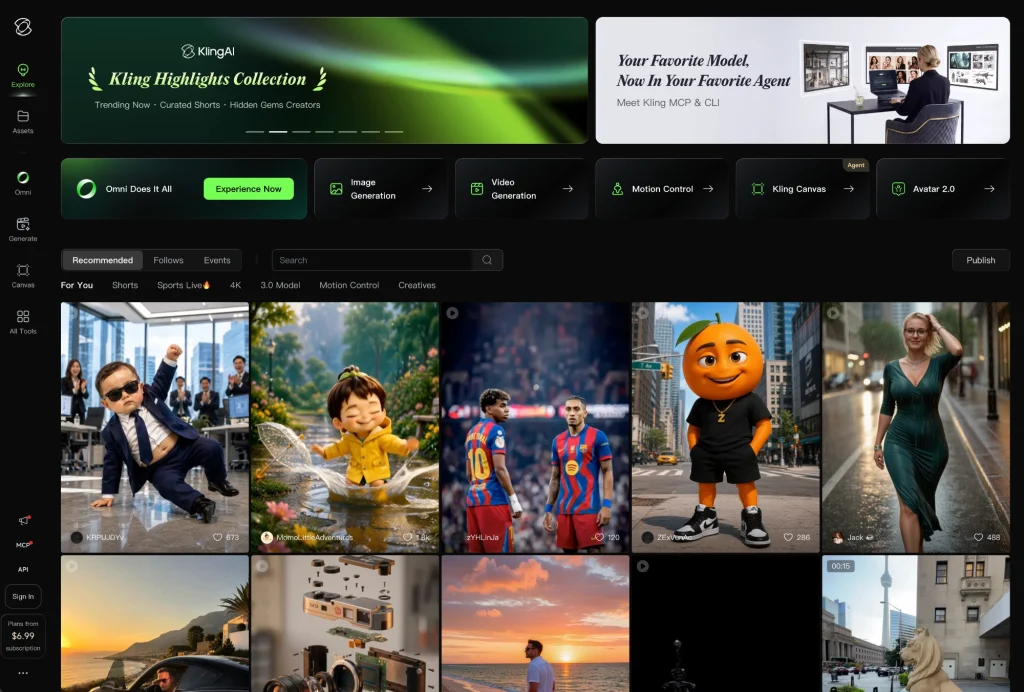This screenshot has width=1024, height=692.
Task: Click the Avatar 2.0 card icon
Action: click(898, 189)
